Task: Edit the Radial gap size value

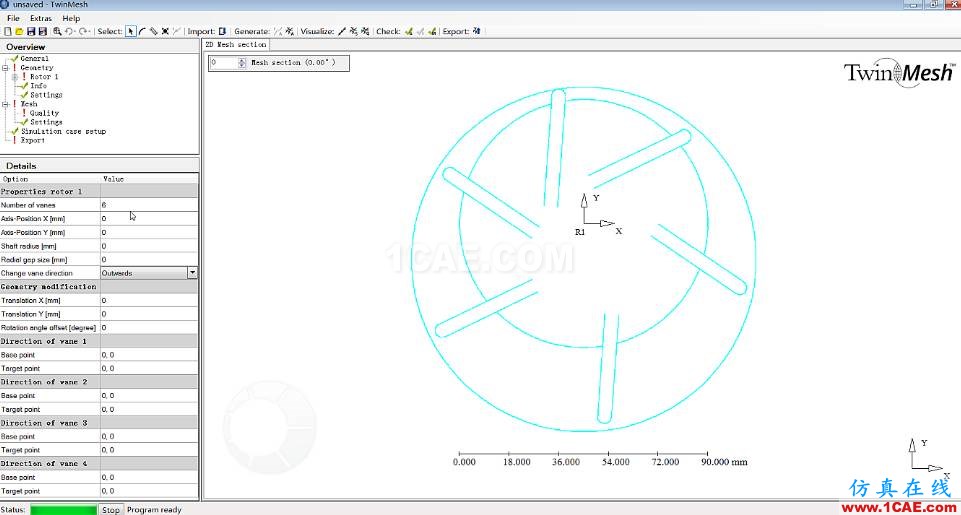Action: pyautogui.click(x=149, y=259)
